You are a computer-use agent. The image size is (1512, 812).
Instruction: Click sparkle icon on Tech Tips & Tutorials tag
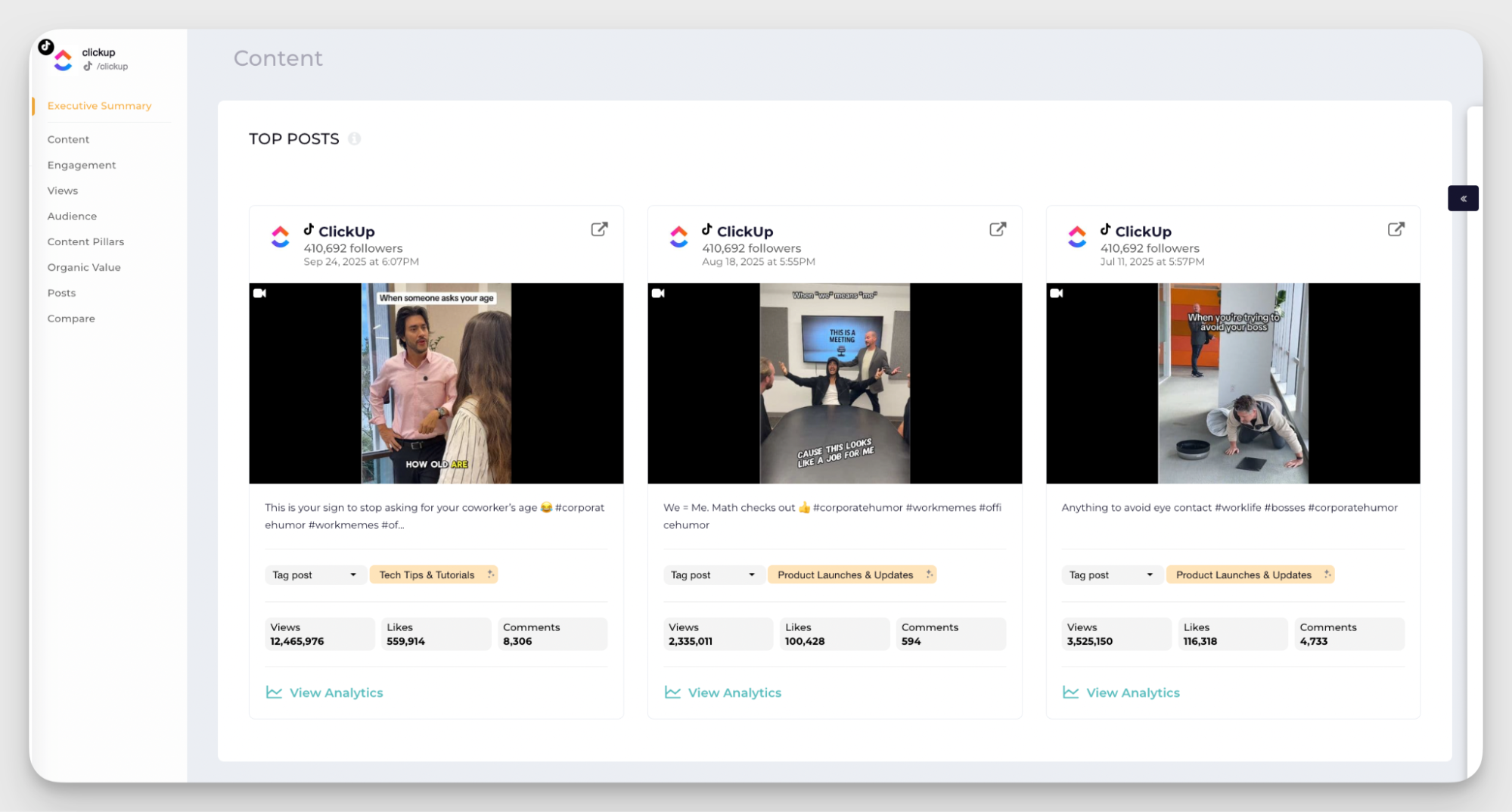tap(491, 574)
